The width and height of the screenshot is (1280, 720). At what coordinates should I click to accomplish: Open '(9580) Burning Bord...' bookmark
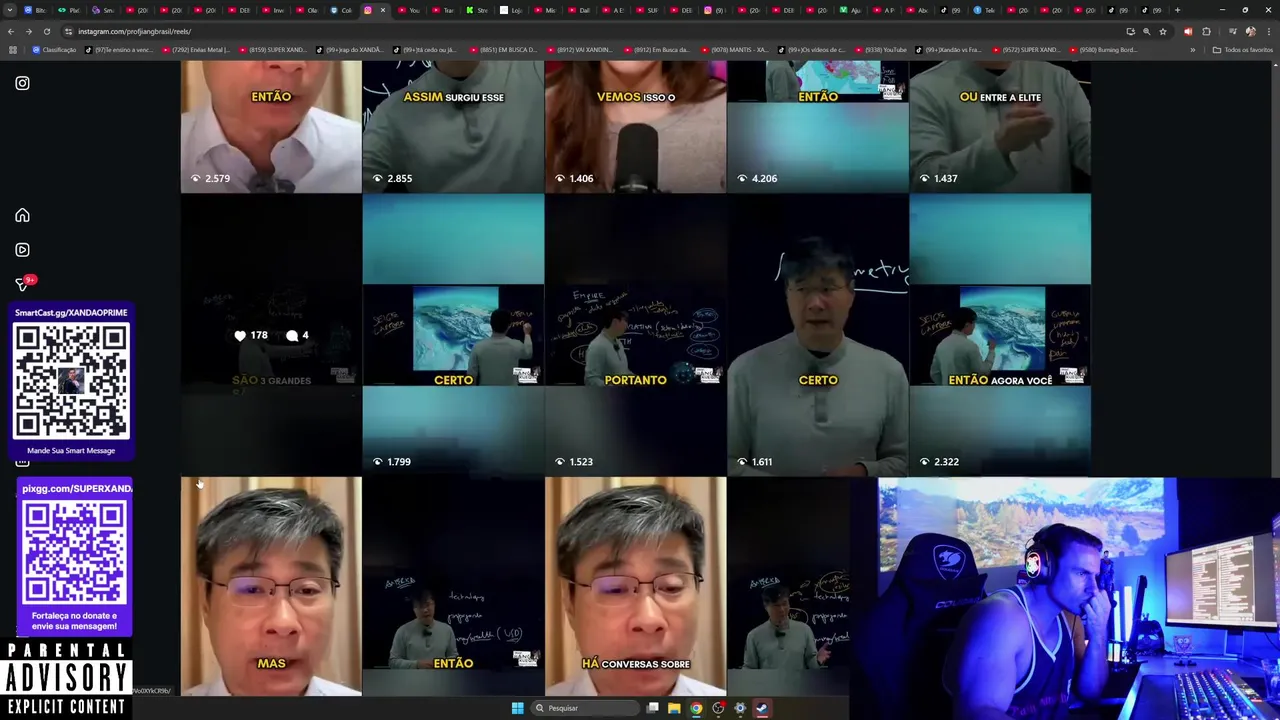coord(1103,50)
